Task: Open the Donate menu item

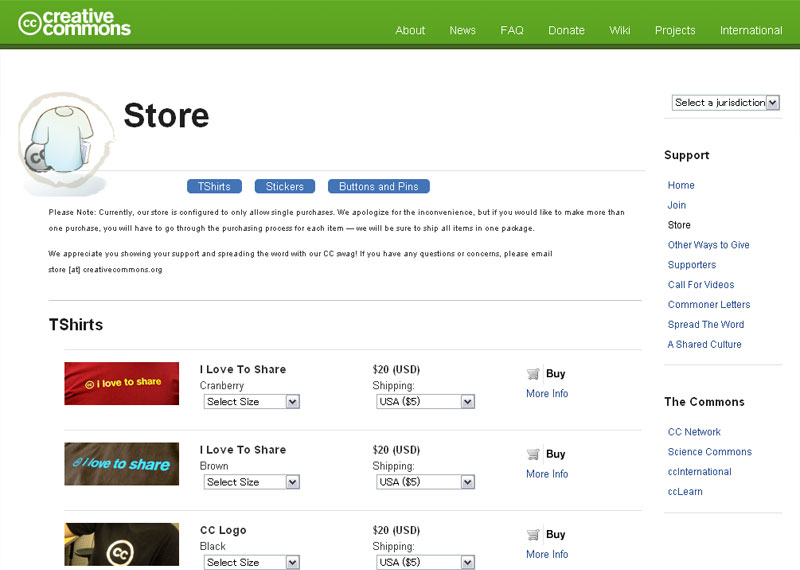Action: tap(566, 30)
